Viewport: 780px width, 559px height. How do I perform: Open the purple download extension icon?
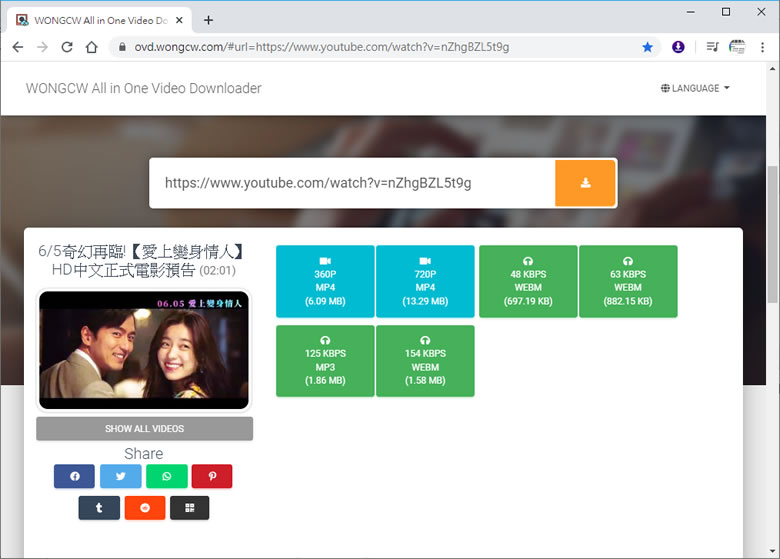pyautogui.click(x=678, y=47)
